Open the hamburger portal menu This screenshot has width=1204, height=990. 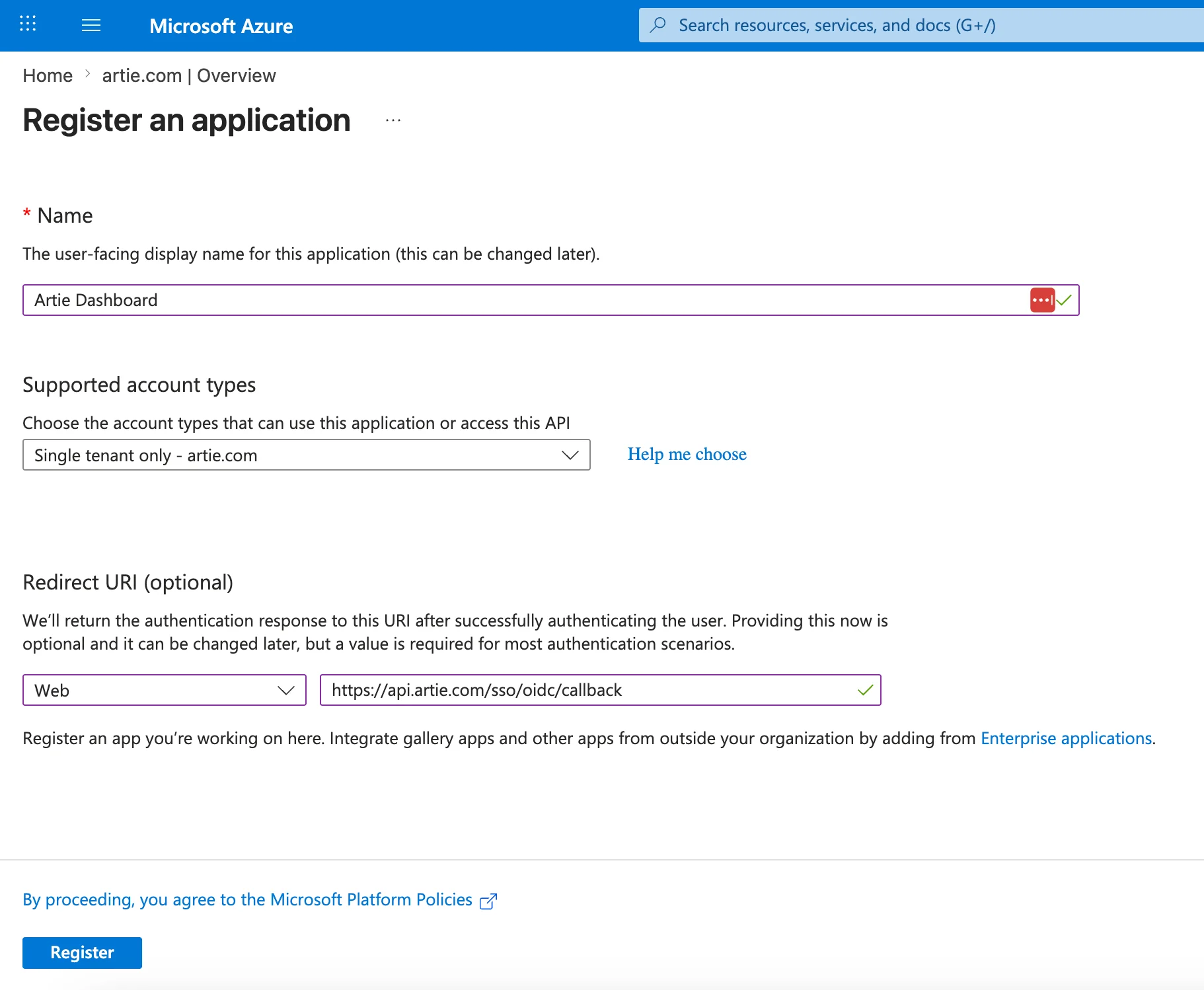tap(91, 25)
